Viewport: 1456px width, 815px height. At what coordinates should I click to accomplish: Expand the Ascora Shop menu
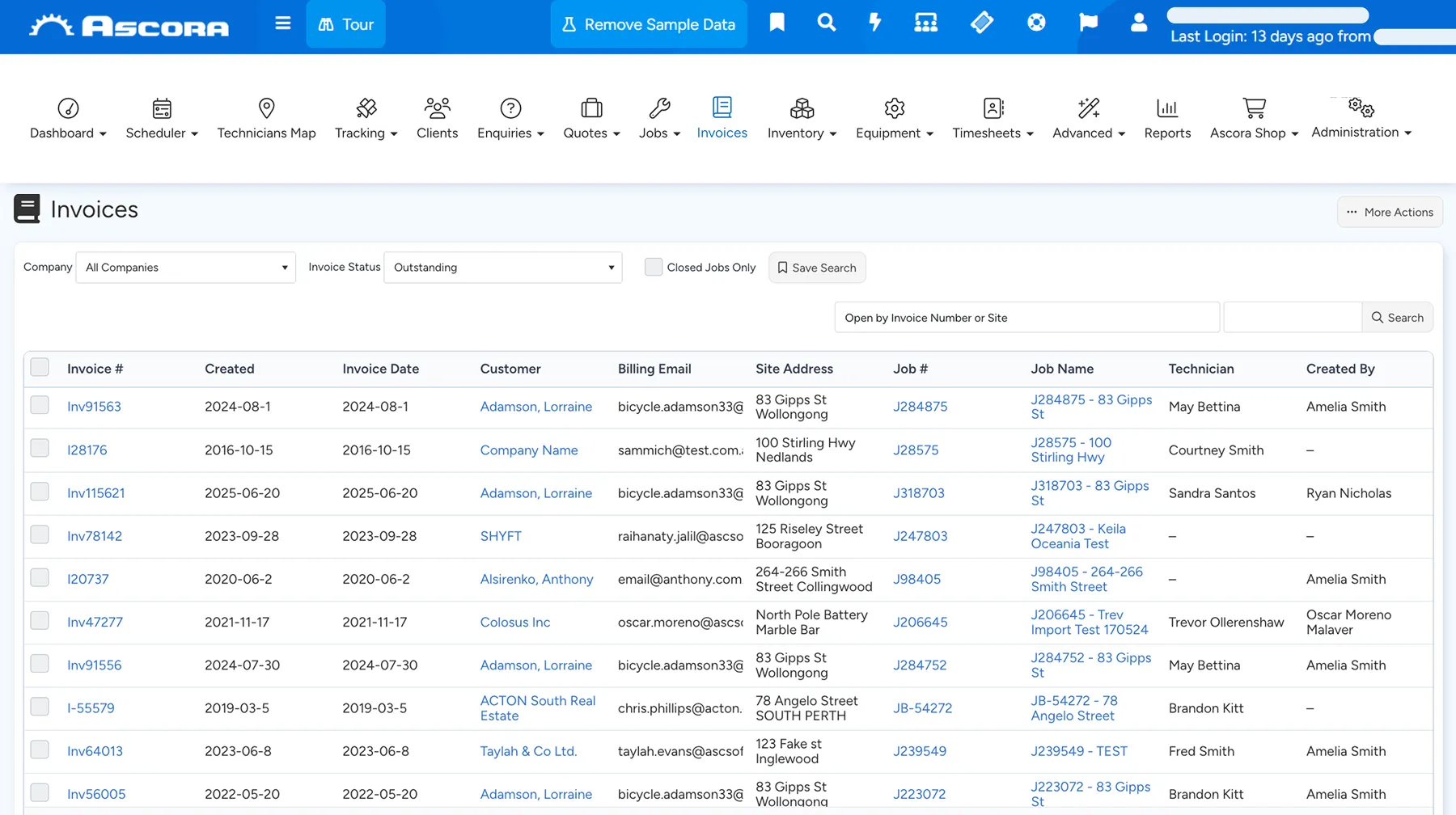(1254, 118)
